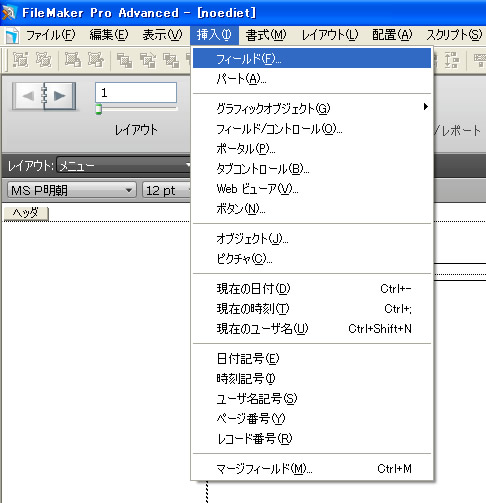Screen dimensions: 486x503
Task: Open the レイアウト: メニュー layout dropdown
Action: coord(123,165)
